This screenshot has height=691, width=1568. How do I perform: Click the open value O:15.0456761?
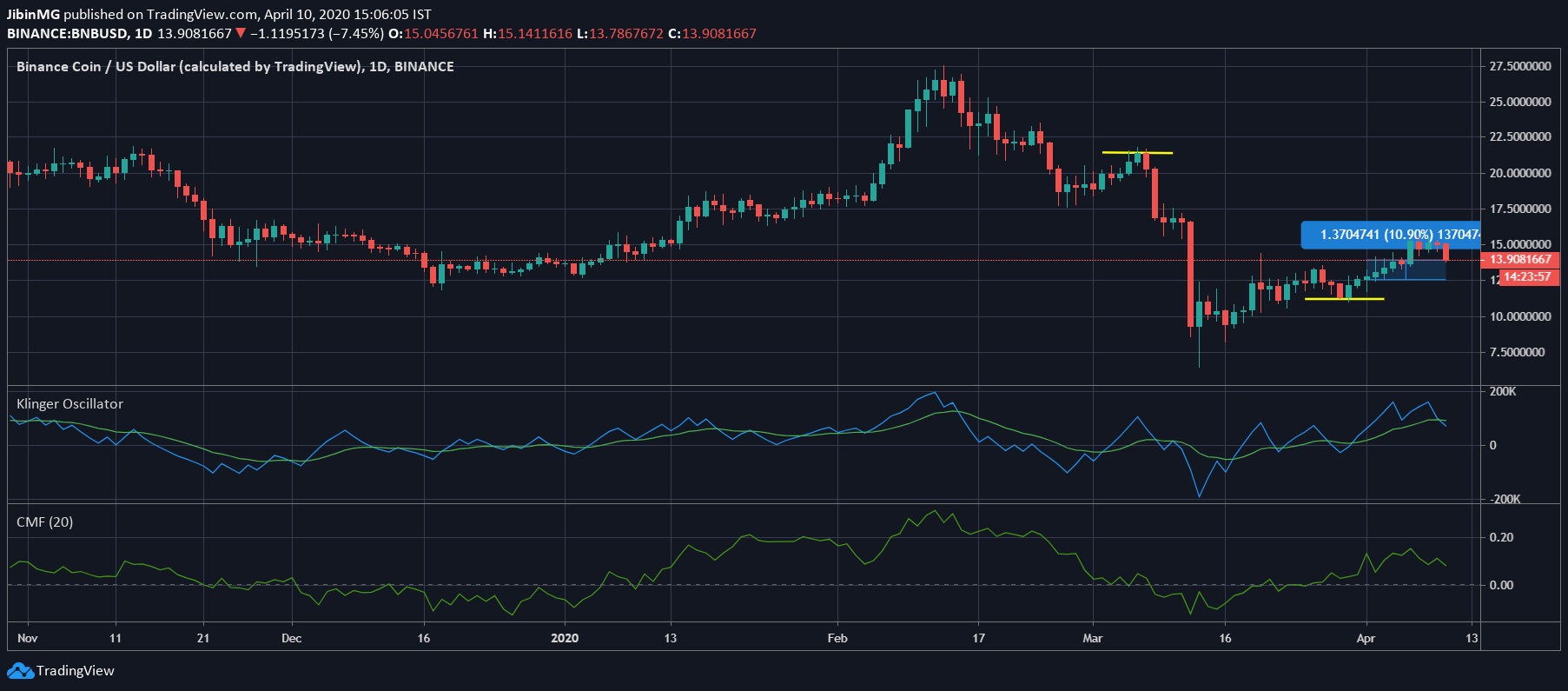pos(433,34)
